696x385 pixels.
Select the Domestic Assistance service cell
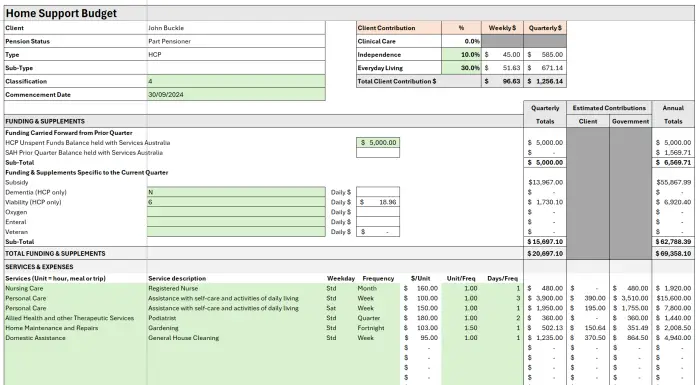75,337
